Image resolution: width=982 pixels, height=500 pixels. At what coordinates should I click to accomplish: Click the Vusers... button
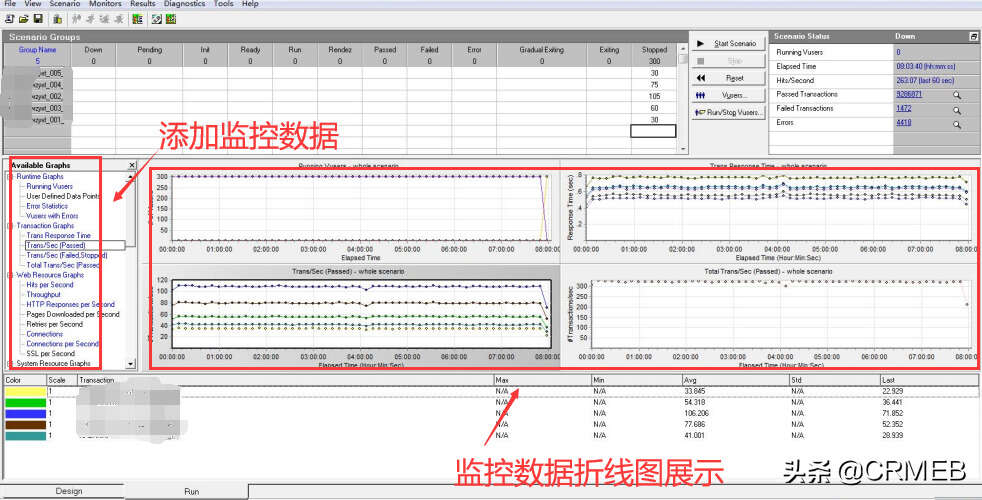(x=728, y=95)
